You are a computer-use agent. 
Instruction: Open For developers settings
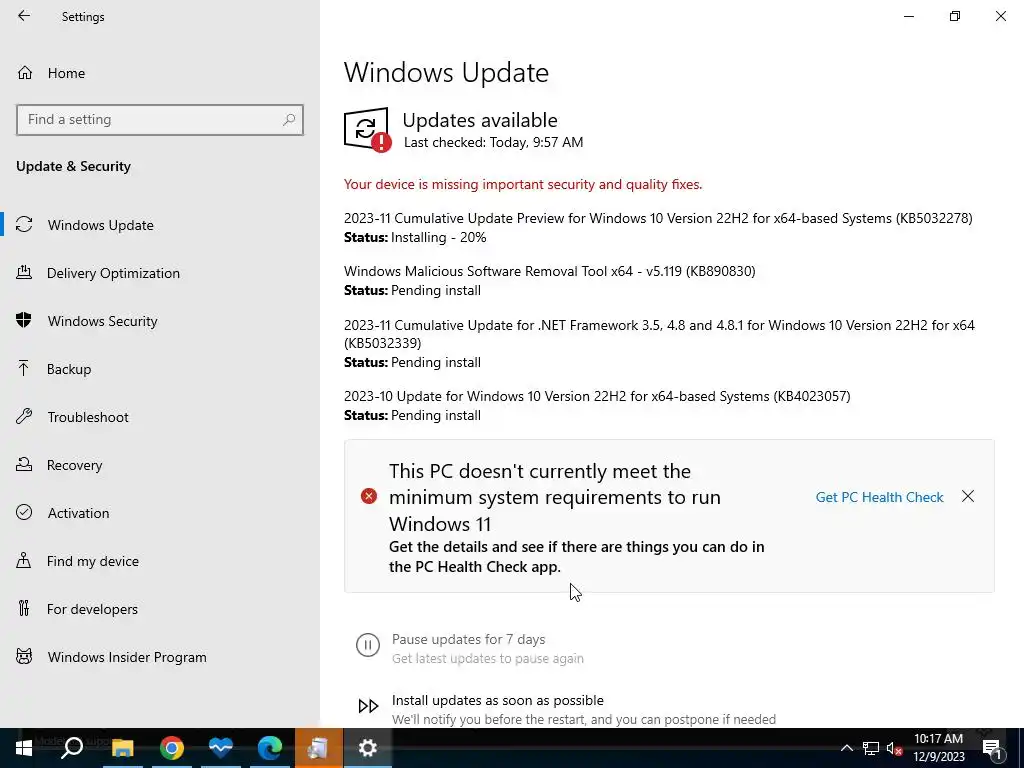coord(92,609)
